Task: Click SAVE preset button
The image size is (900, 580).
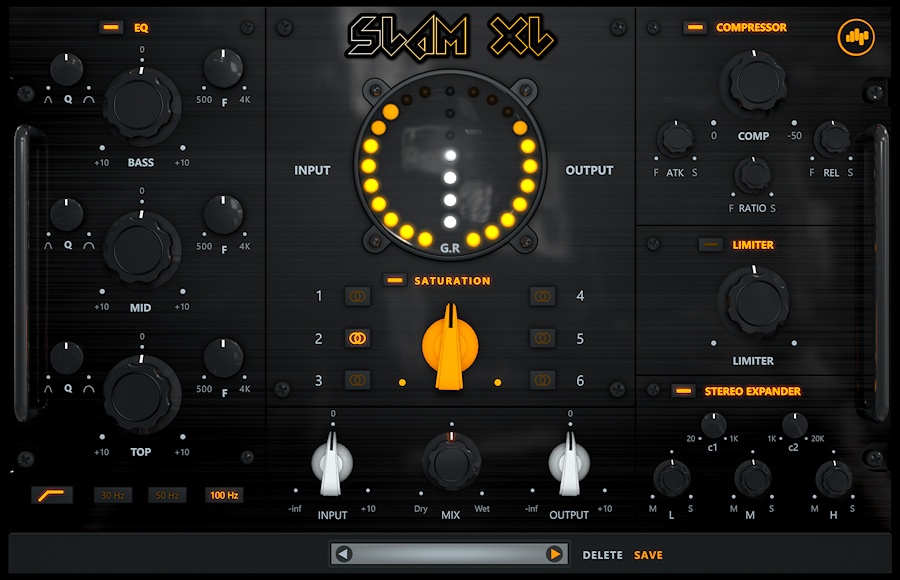Action: click(648, 555)
